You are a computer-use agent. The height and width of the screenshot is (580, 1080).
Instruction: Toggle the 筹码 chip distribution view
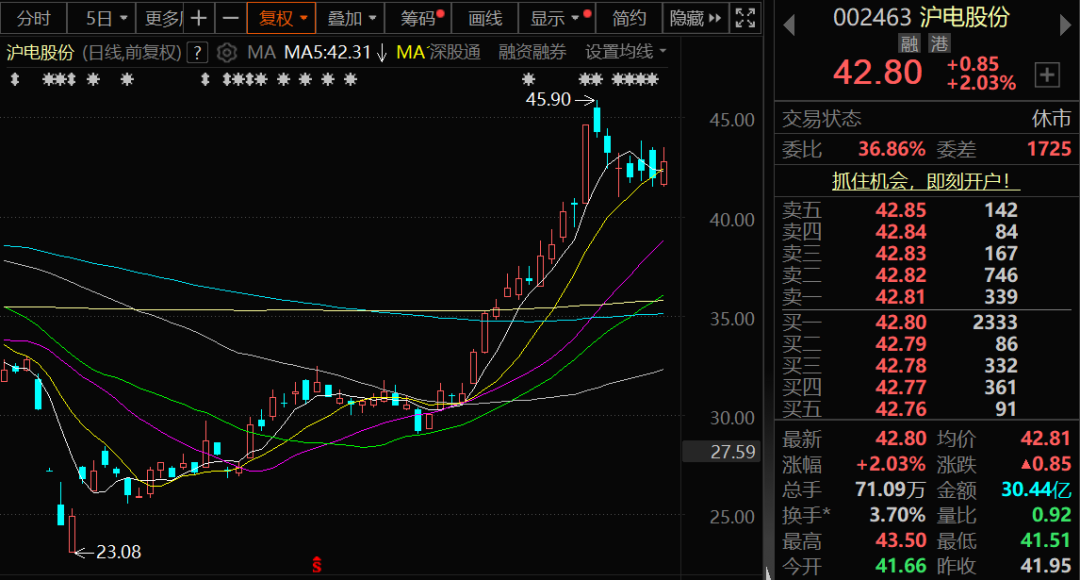420,18
